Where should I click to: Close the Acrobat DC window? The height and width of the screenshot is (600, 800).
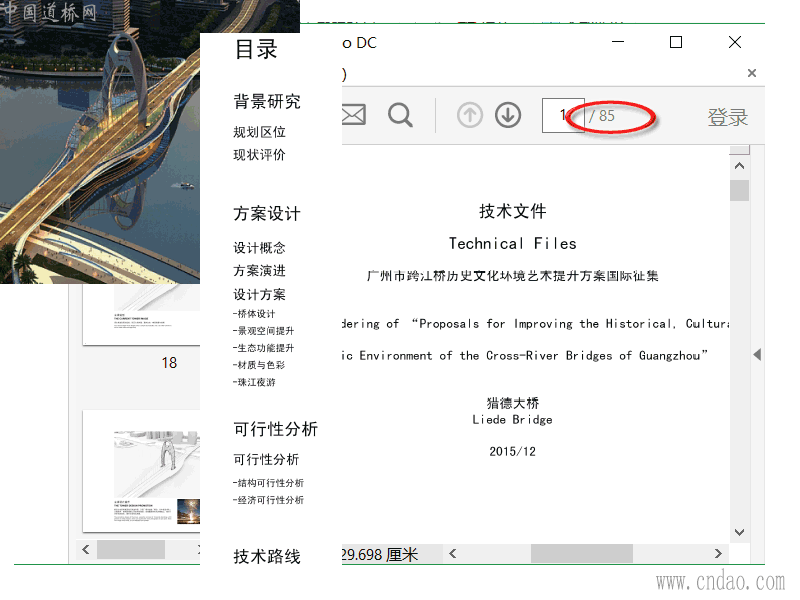point(735,42)
